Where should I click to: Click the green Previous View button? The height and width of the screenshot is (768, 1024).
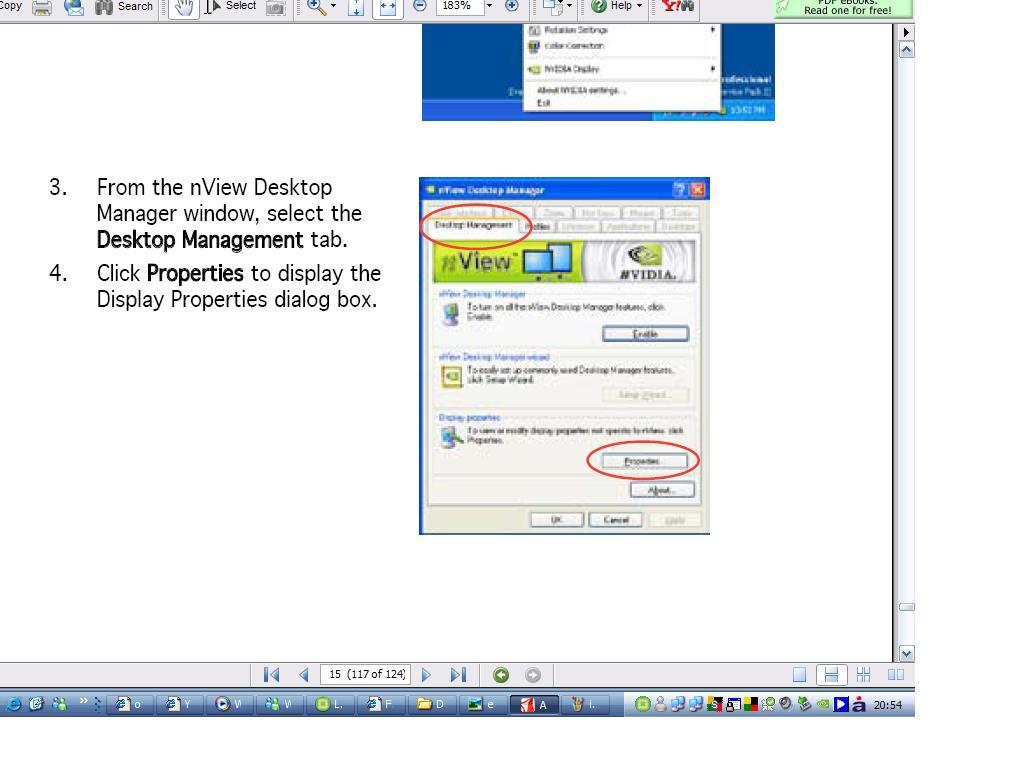(501, 675)
